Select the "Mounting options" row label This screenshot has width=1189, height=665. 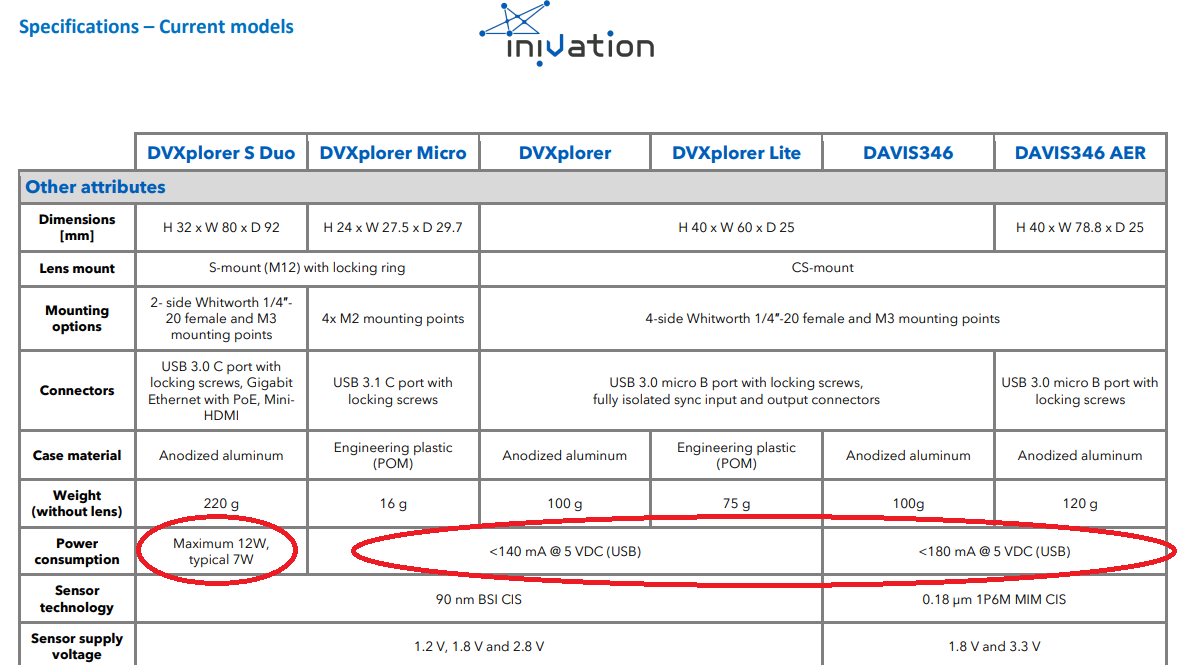(77, 318)
